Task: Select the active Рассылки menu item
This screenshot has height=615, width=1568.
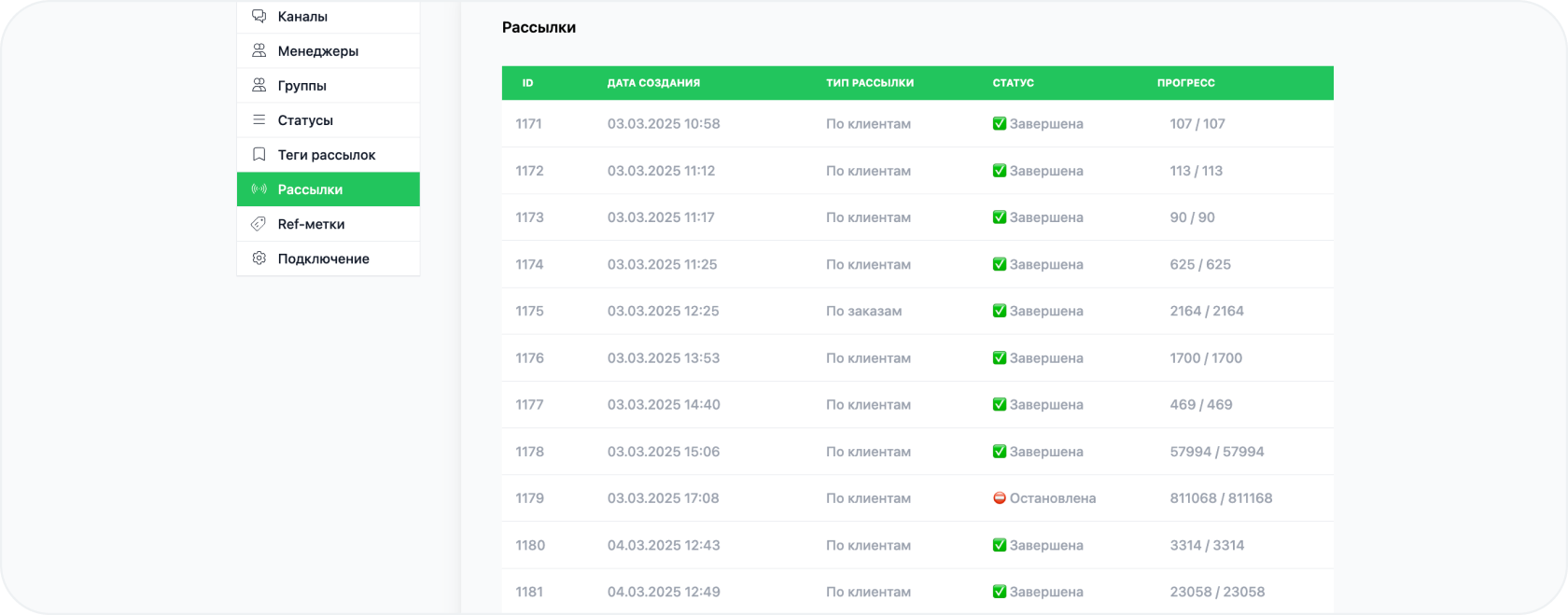Action: (329, 189)
